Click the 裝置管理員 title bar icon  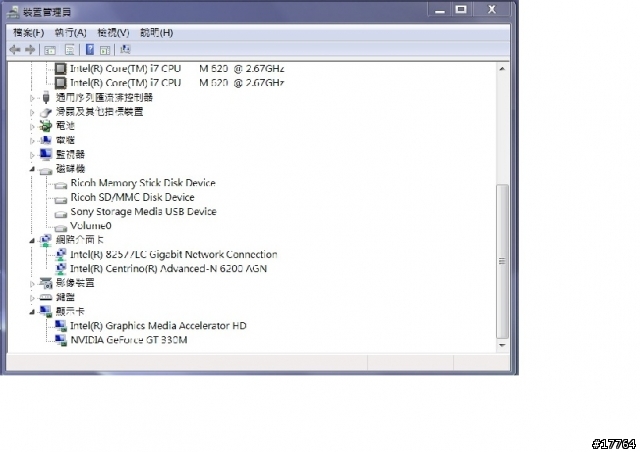coord(13,12)
